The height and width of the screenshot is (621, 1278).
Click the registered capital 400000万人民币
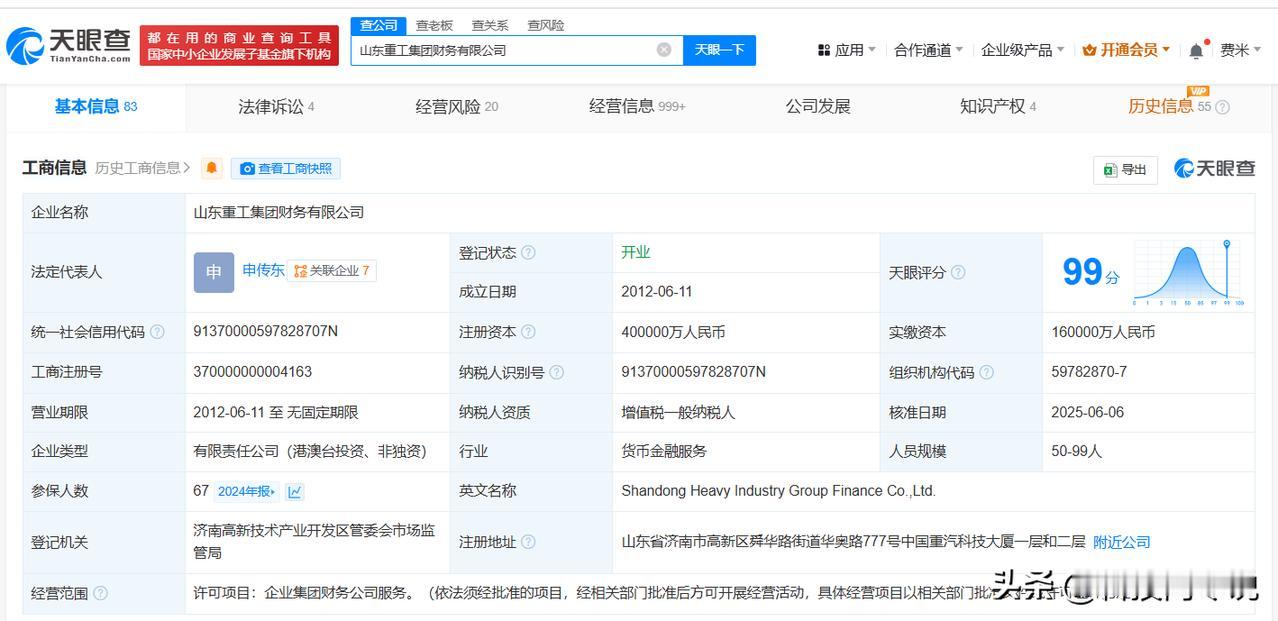pyautogui.click(x=673, y=331)
